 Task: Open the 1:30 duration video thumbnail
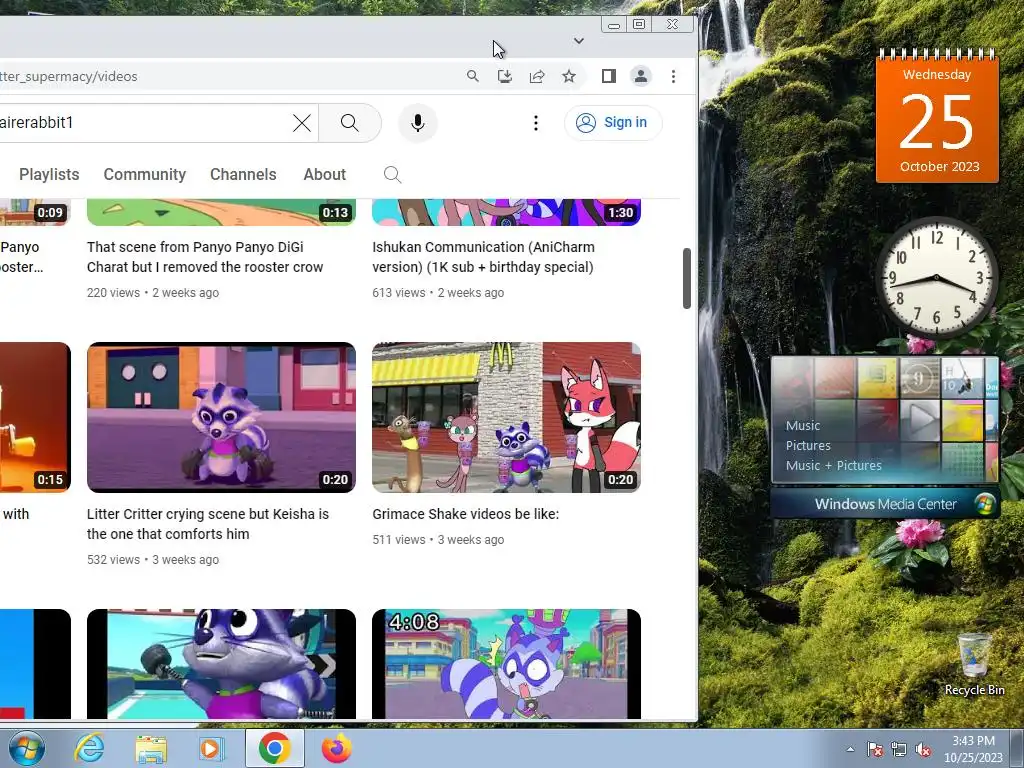506,212
